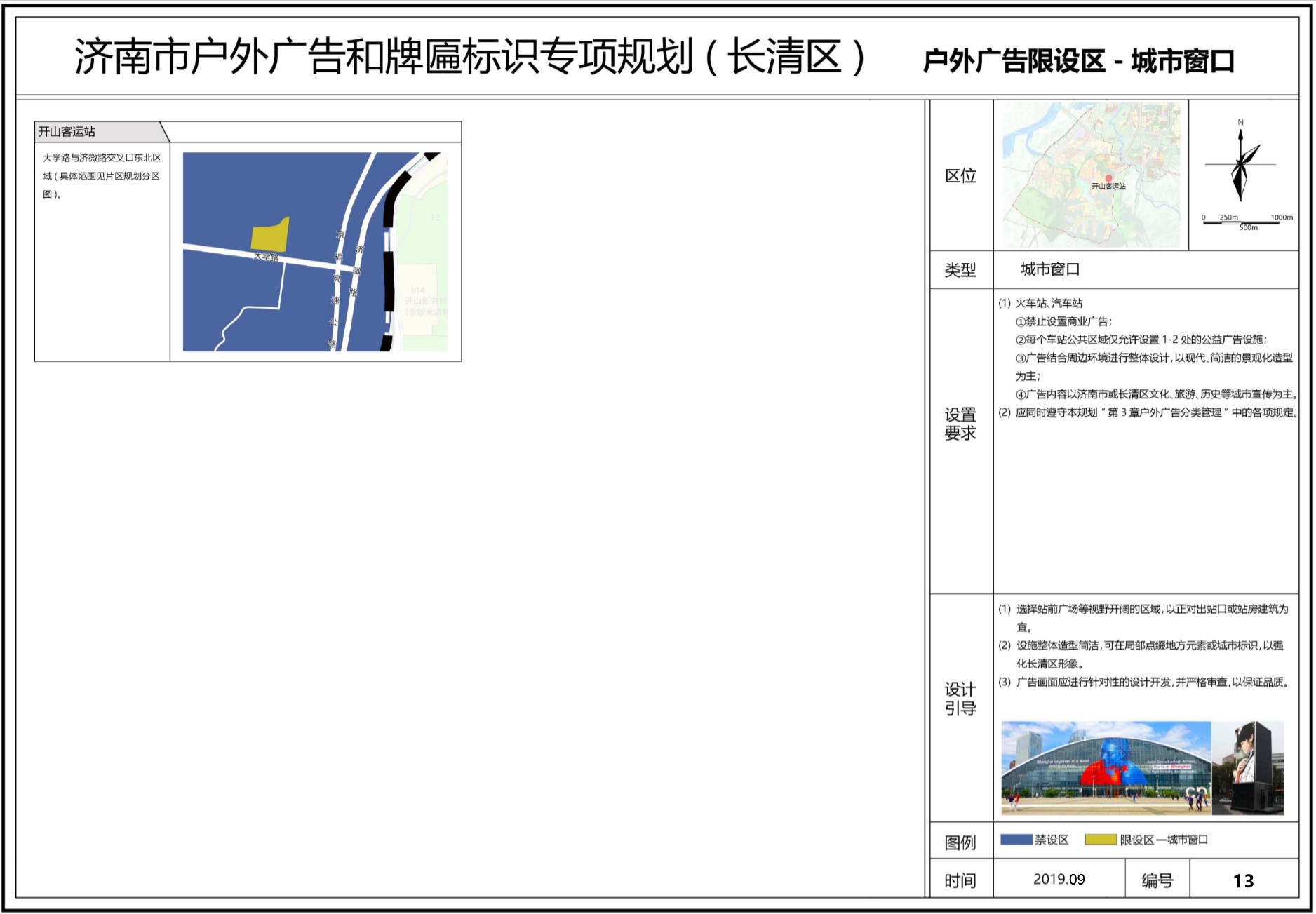Image resolution: width=1316 pixels, height=914 pixels.
Task: Click the 户外广告限设区 - 城市窗口 heading
Action: pos(1078,61)
